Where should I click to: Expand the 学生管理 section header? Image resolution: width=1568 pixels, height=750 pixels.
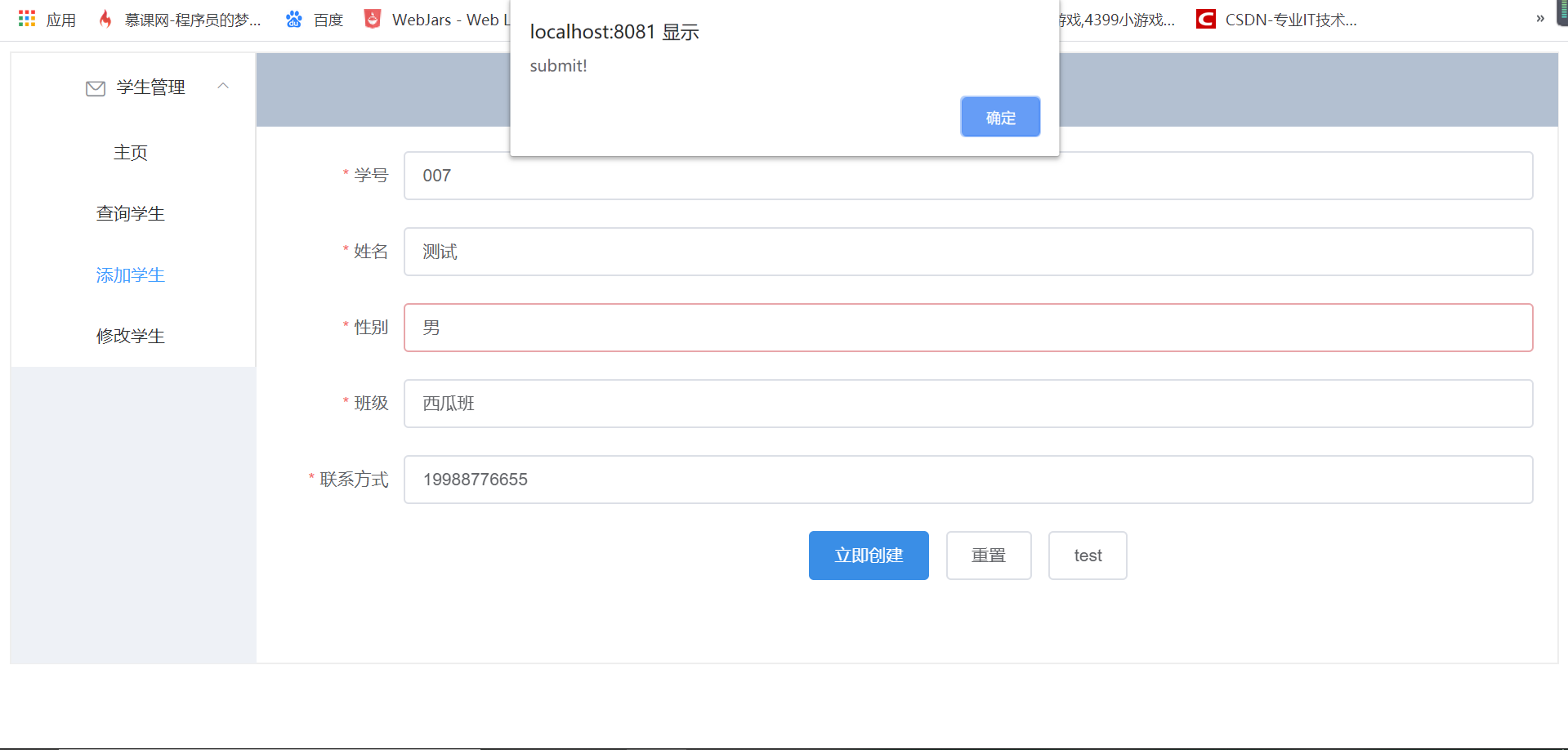[151, 87]
